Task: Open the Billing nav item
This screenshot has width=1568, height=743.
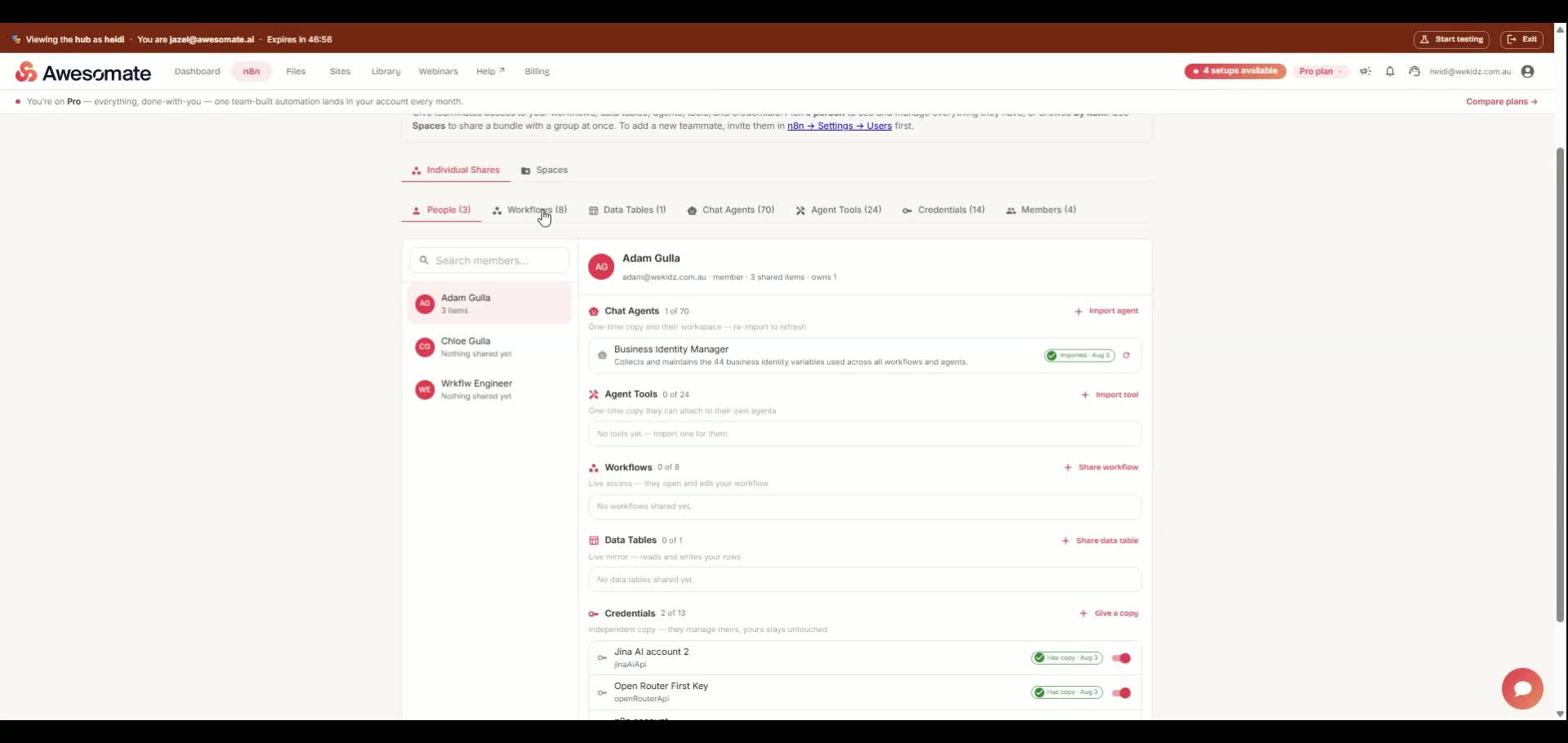Action: (x=537, y=72)
